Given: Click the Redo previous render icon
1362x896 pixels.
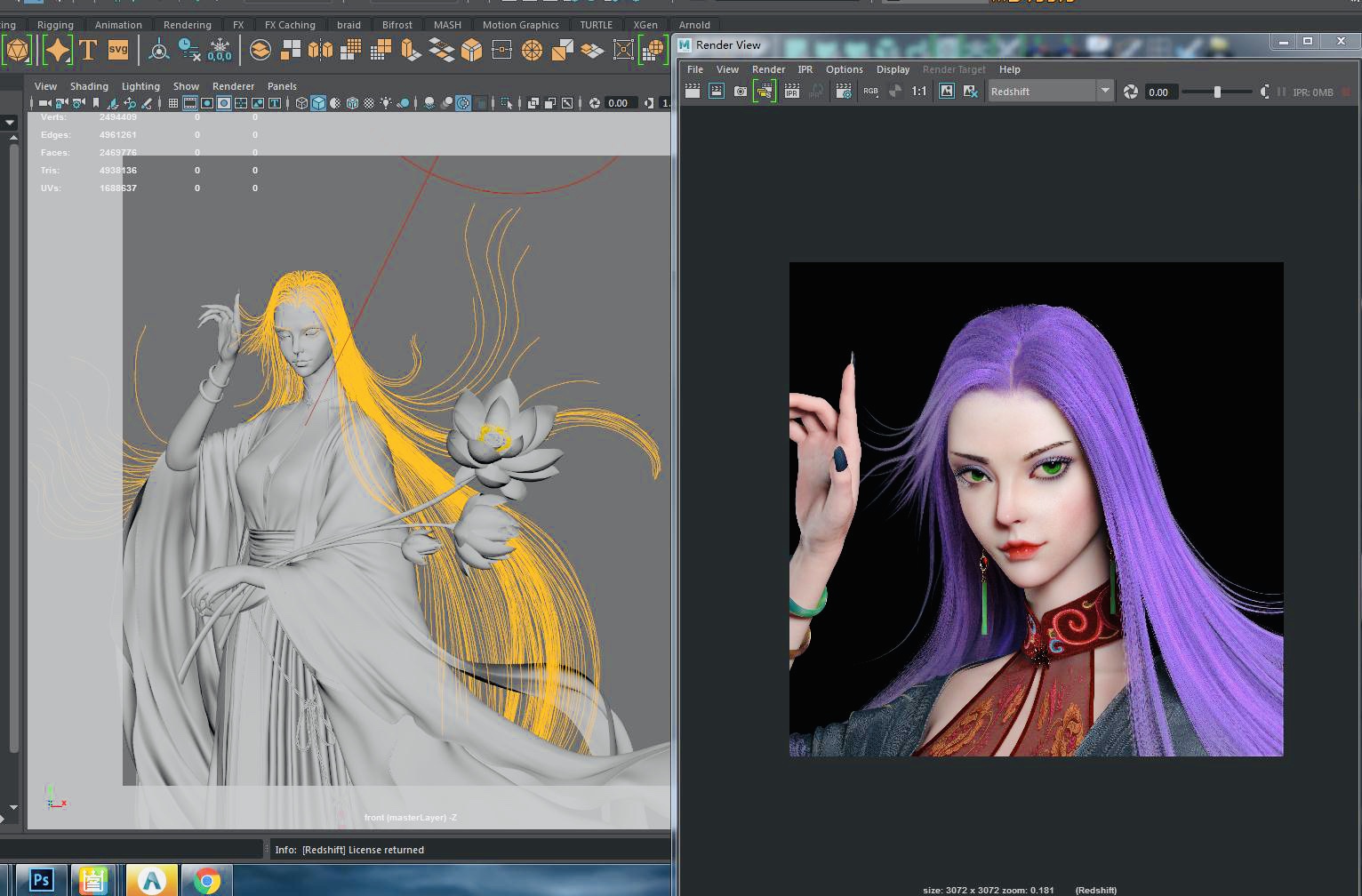Looking at the screenshot, I should click(x=692, y=91).
